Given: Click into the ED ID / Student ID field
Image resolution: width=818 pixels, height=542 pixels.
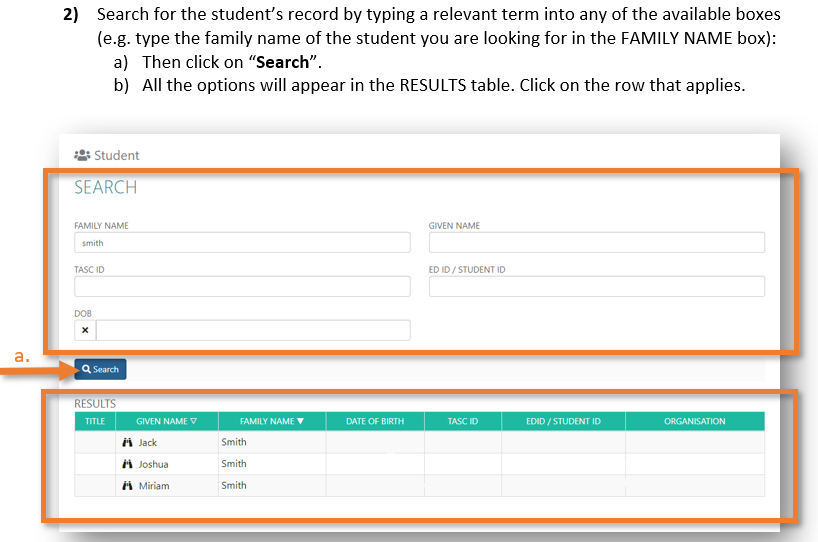Looking at the screenshot, I should click(x=596, y=287).
